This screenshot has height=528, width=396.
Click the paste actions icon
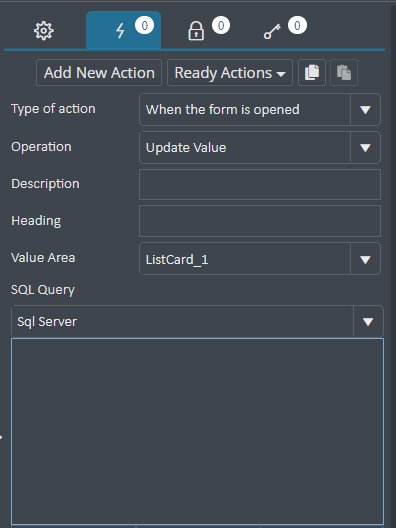[x=344, y=72]
